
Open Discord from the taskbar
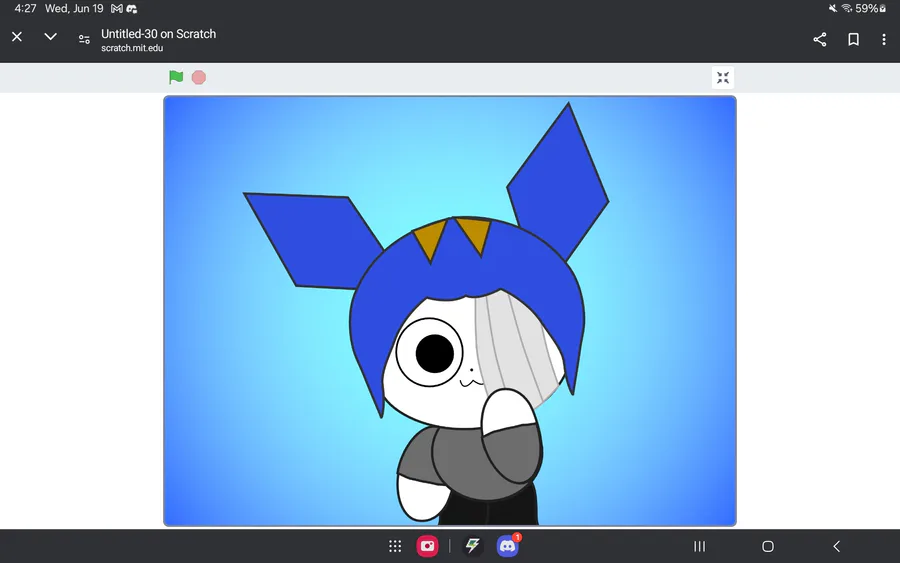pos(507,546)
